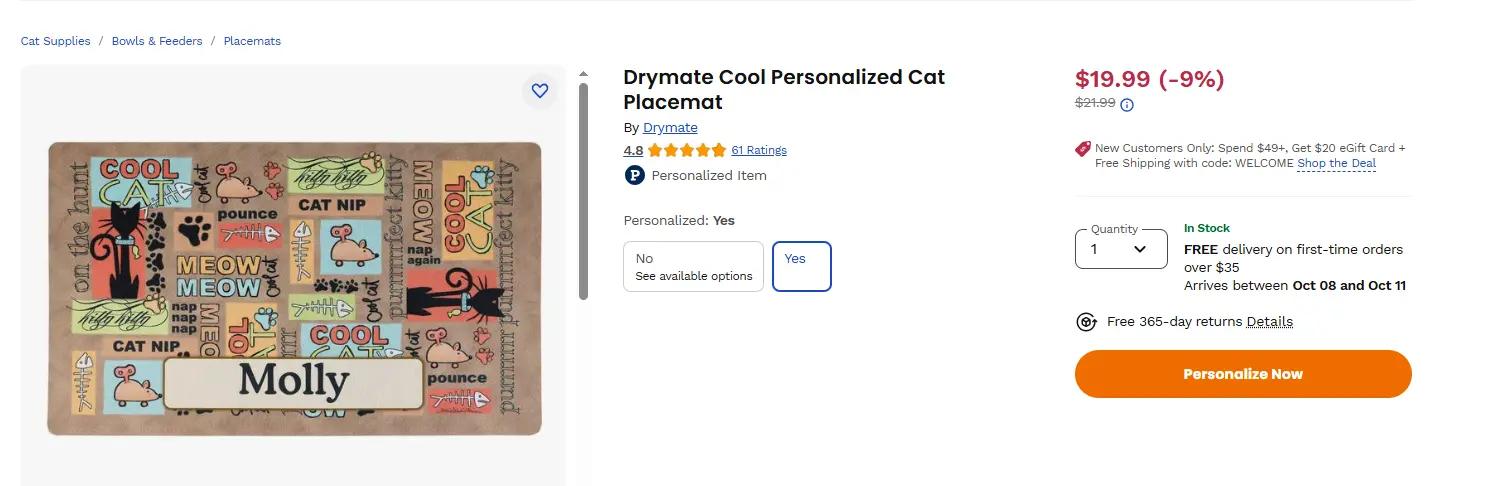Go to Bowls & Feeders breadcrumb
1495x486 pixels.
157,41
